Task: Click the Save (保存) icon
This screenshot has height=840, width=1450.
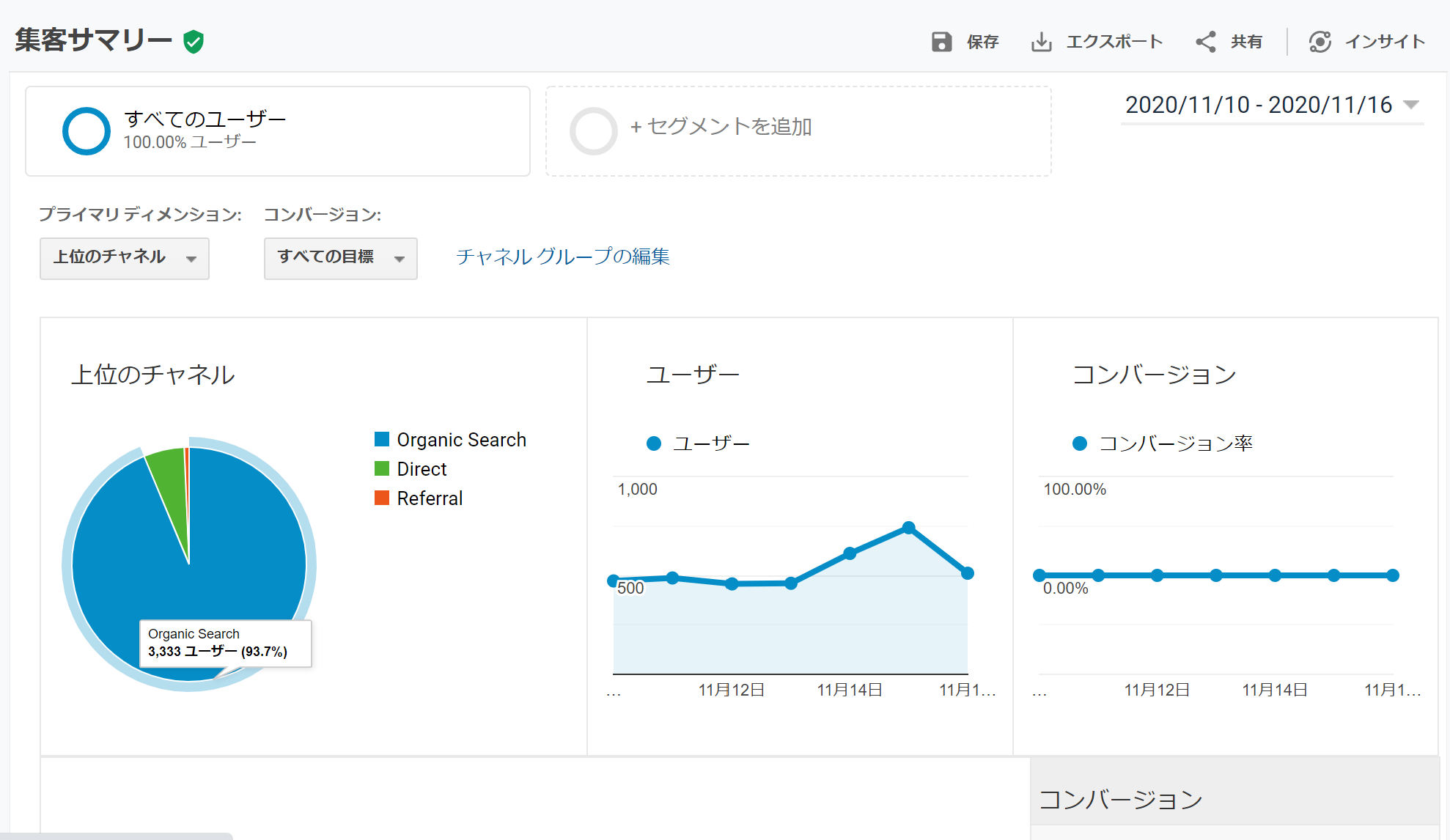Action: (941, 42)
